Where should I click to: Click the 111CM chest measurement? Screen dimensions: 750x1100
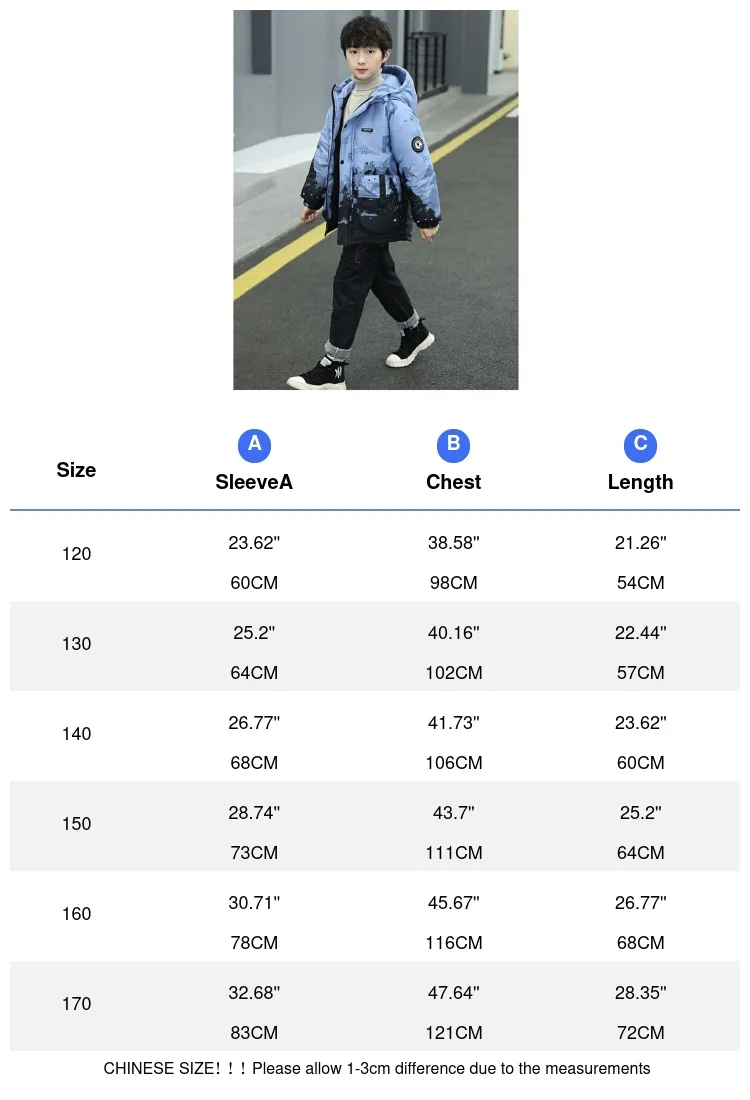tap(453, 853)
